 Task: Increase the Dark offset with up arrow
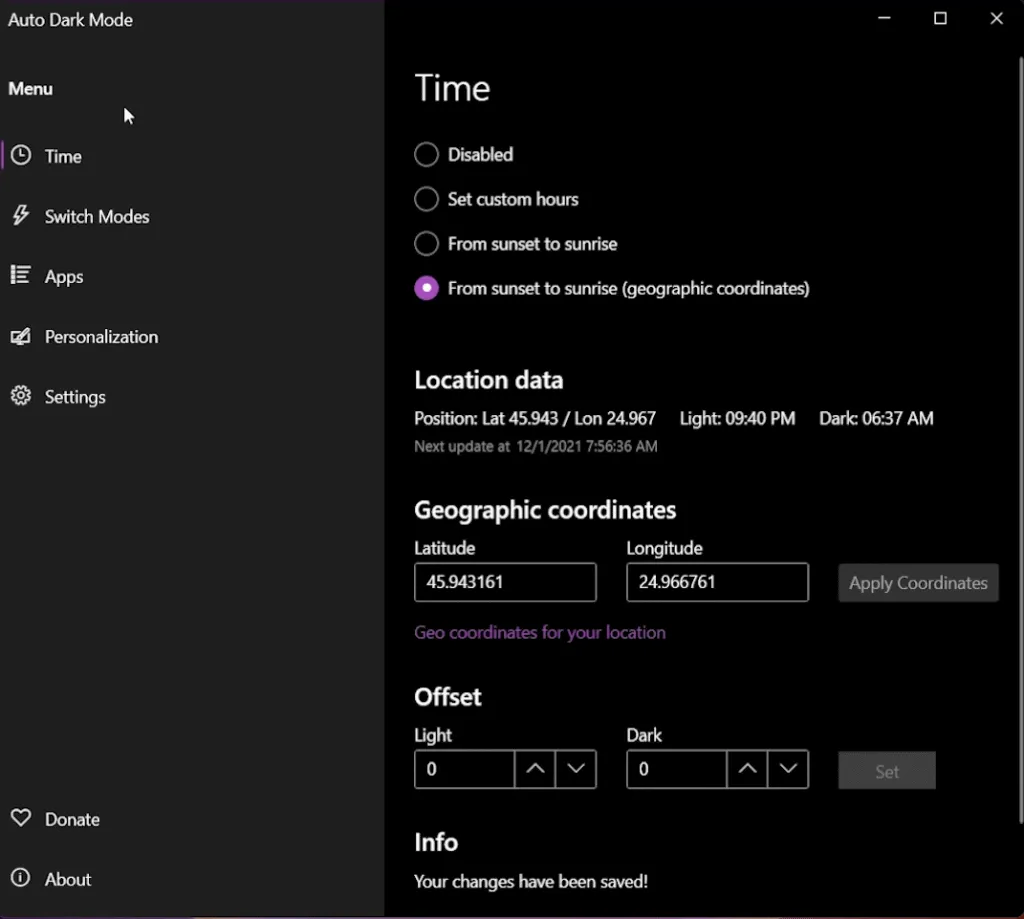747,770
